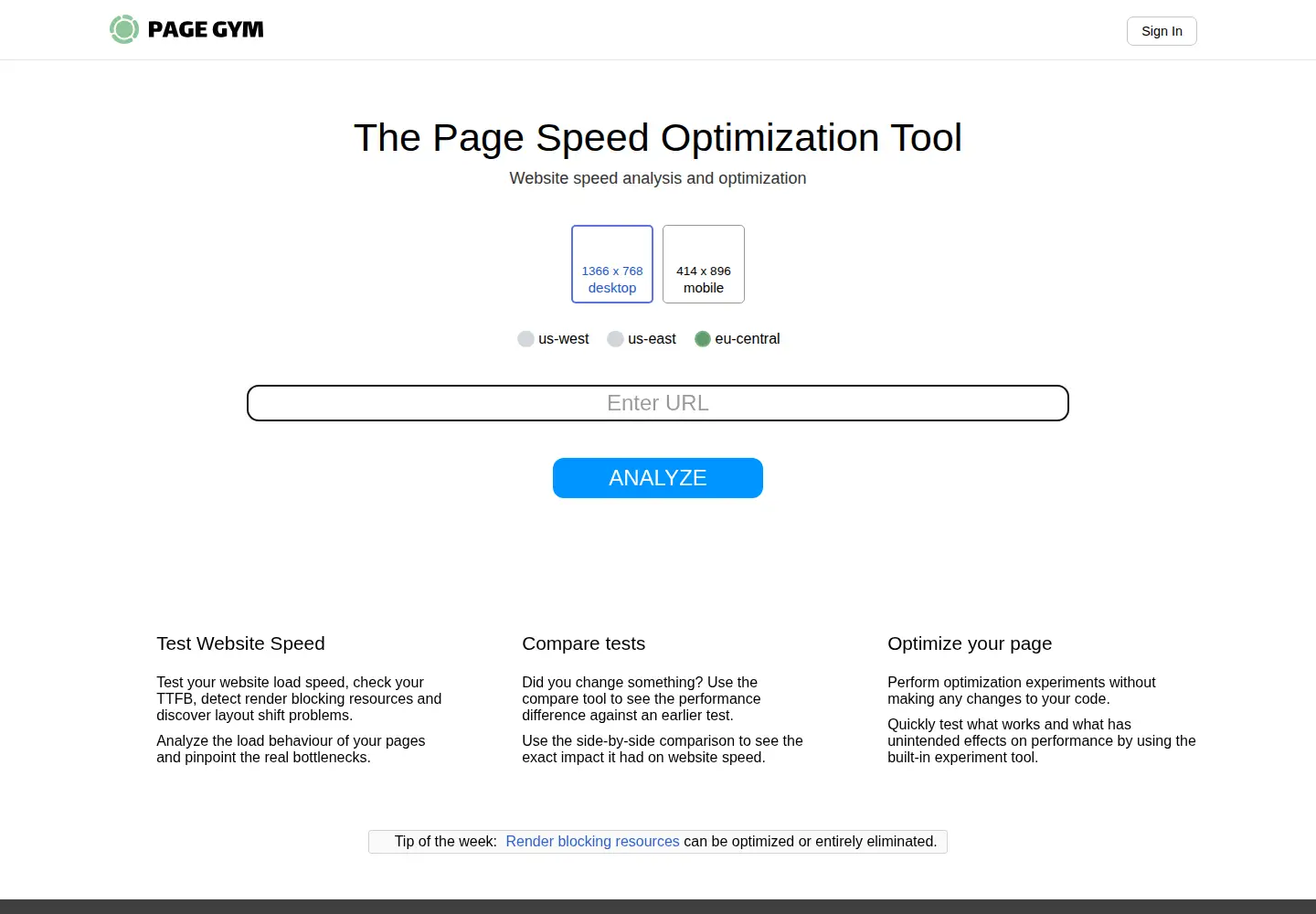
Task: Choose the eu-central region
Action: pyautogui.click(x=738, y=339)
